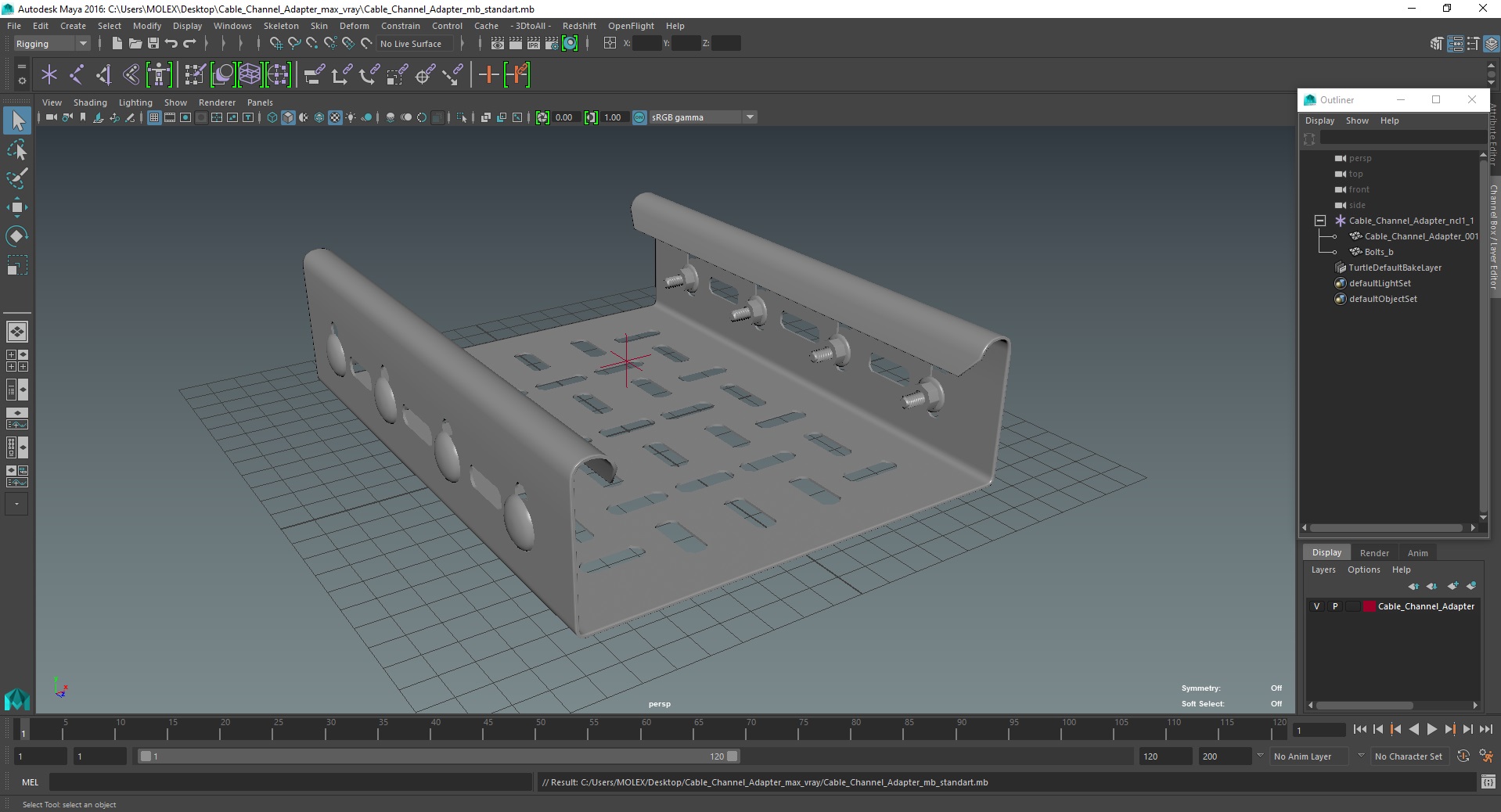Viewport: 1501px width, 812px height.
Task: Open the Rigging menu set dropdown
Action: click(x=52, y=44)
